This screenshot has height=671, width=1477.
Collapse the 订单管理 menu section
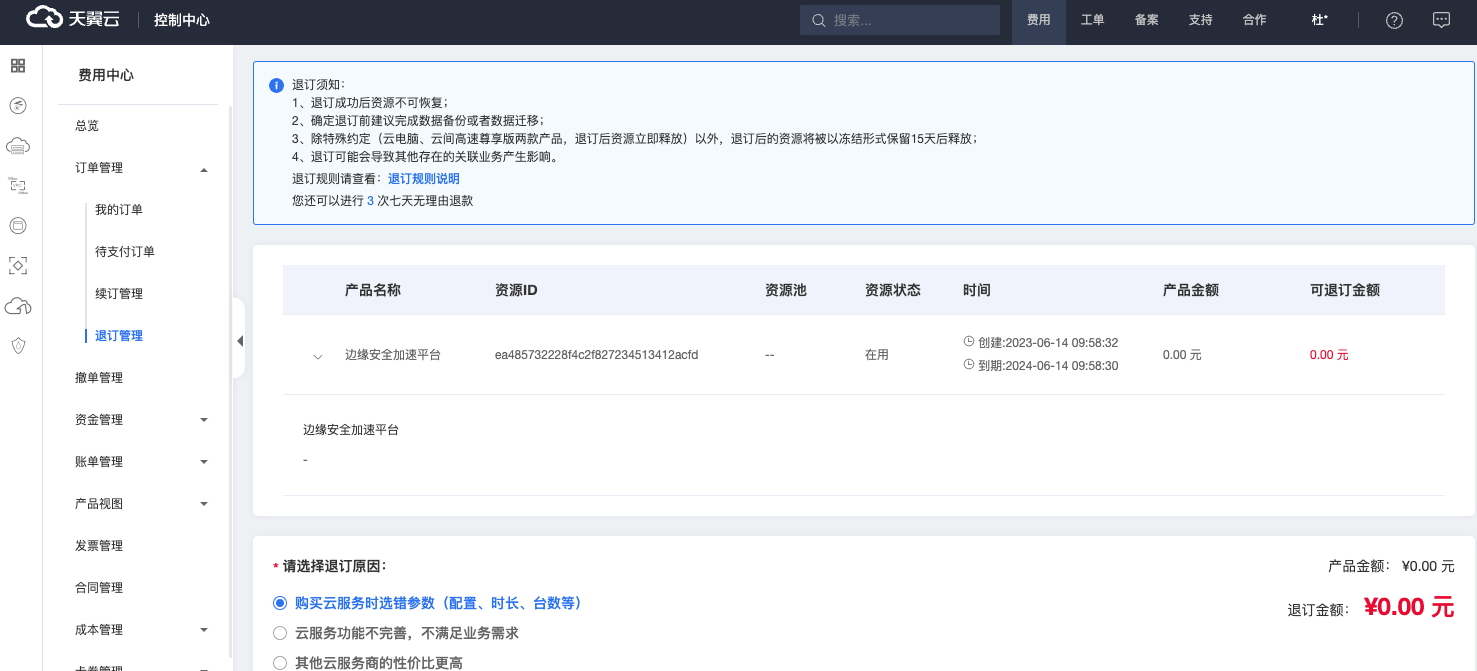click(x=204, y=169)
